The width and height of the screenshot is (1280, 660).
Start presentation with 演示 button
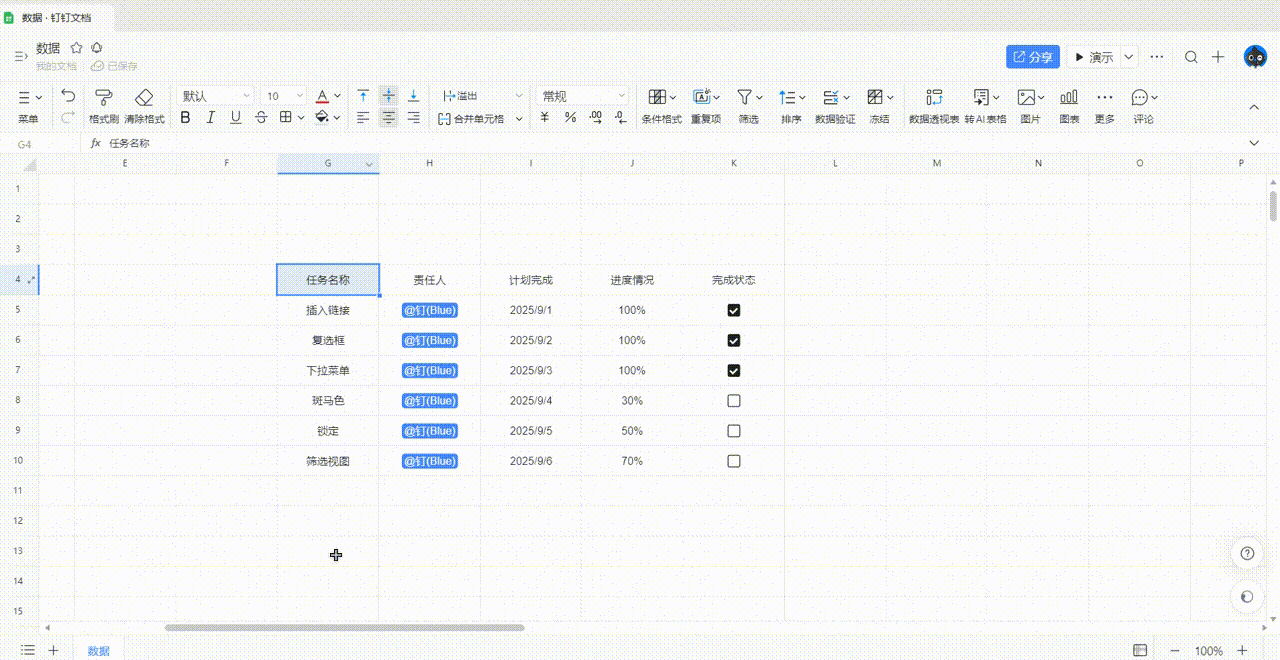[x=1093, y=57]
